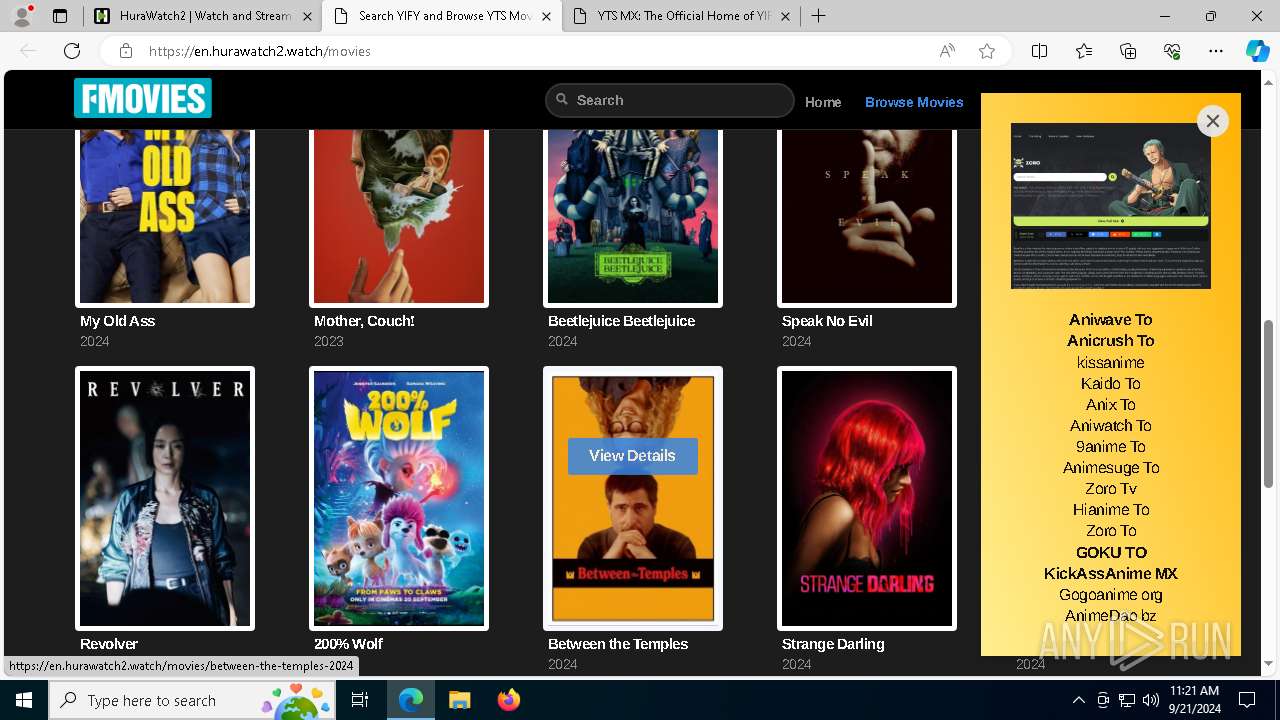Close the Search YIFY tab

click(546, 16)
